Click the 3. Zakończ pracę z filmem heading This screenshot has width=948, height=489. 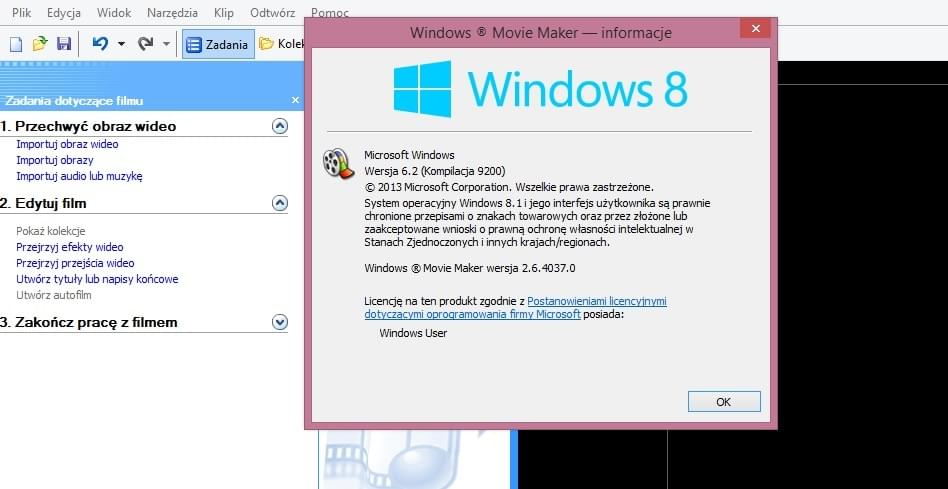tap(89, 322)
